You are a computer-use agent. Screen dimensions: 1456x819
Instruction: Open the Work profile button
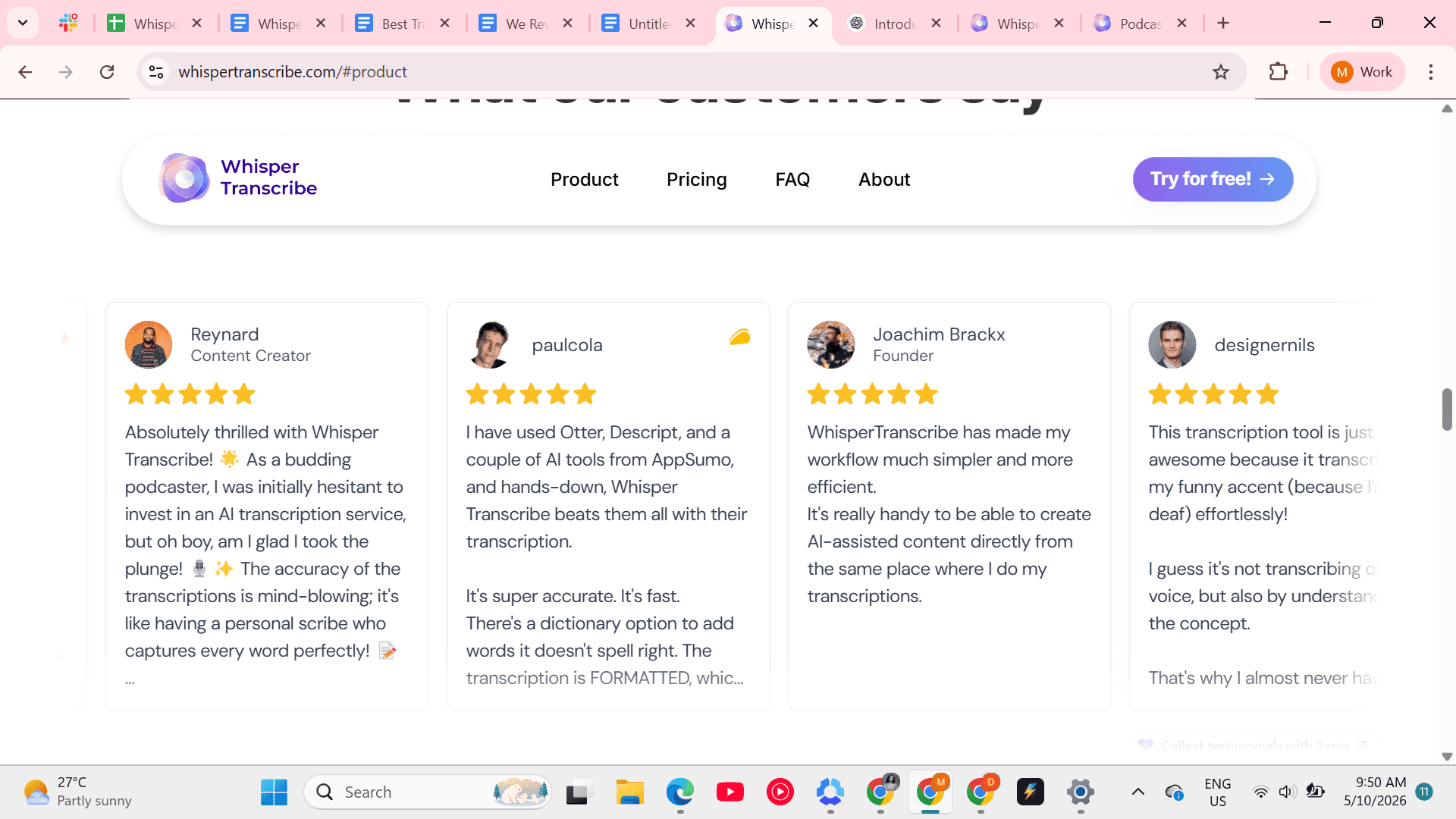click(1362, 72)
